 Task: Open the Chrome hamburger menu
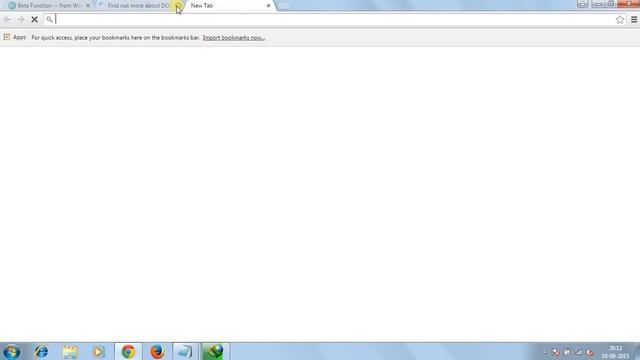[x=634, y=19]
